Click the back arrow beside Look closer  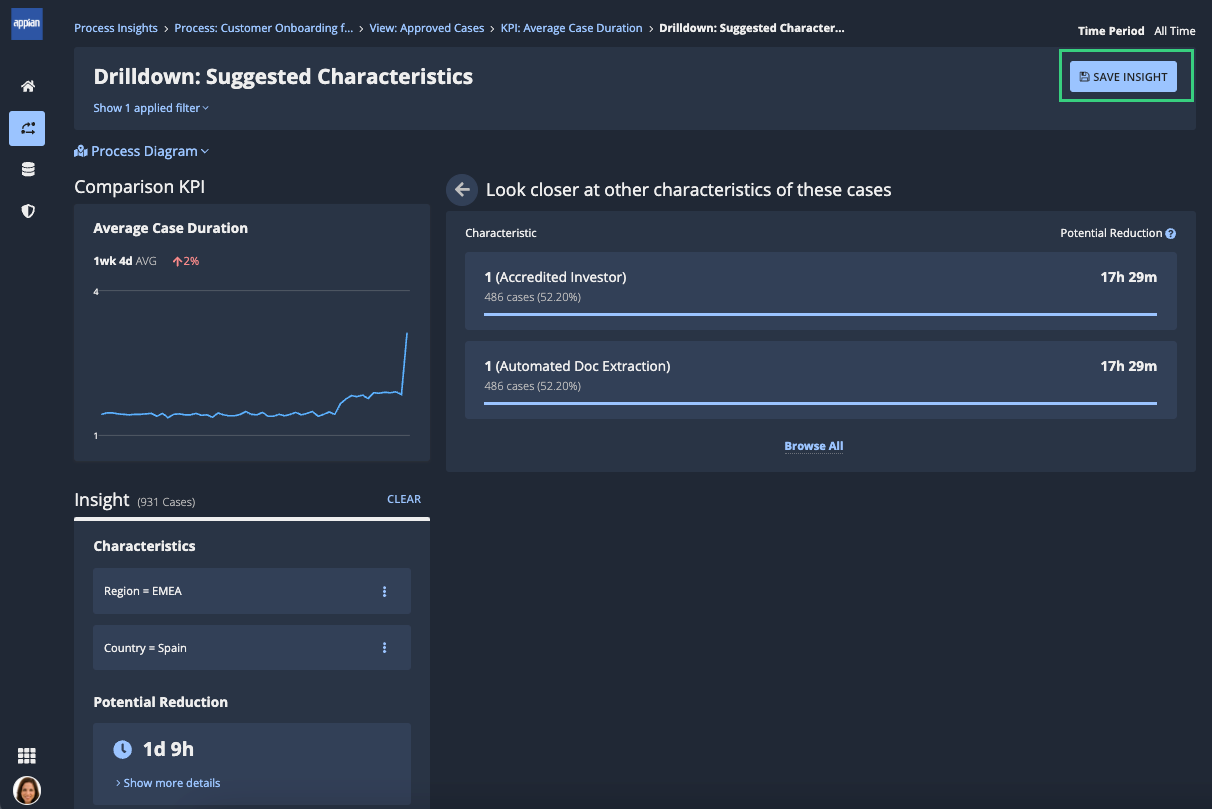point(461,189)
